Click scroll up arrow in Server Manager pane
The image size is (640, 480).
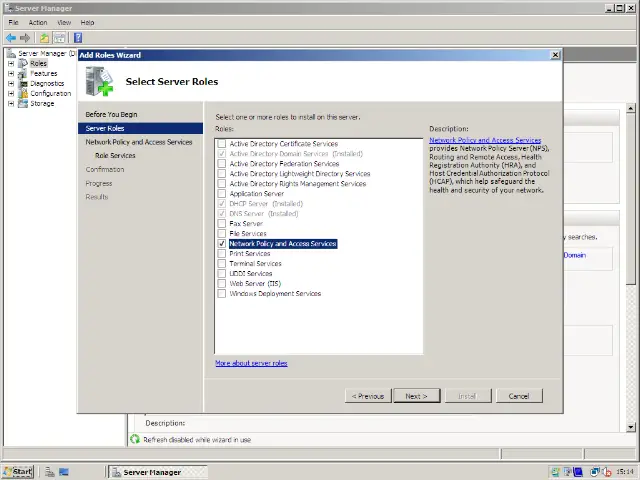(x=631, y=108)
